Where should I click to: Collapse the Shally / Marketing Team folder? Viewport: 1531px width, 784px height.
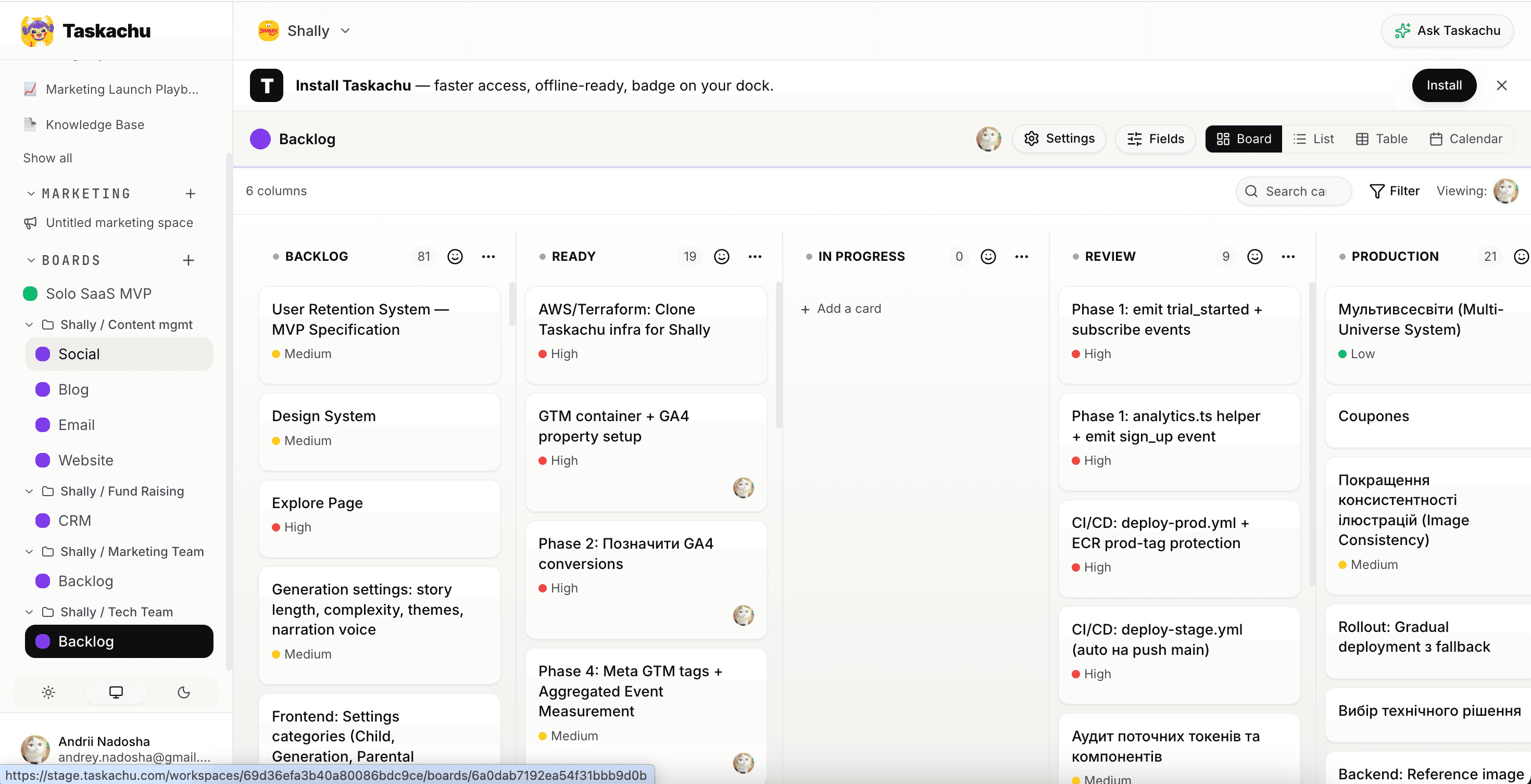tap(29, 552)
